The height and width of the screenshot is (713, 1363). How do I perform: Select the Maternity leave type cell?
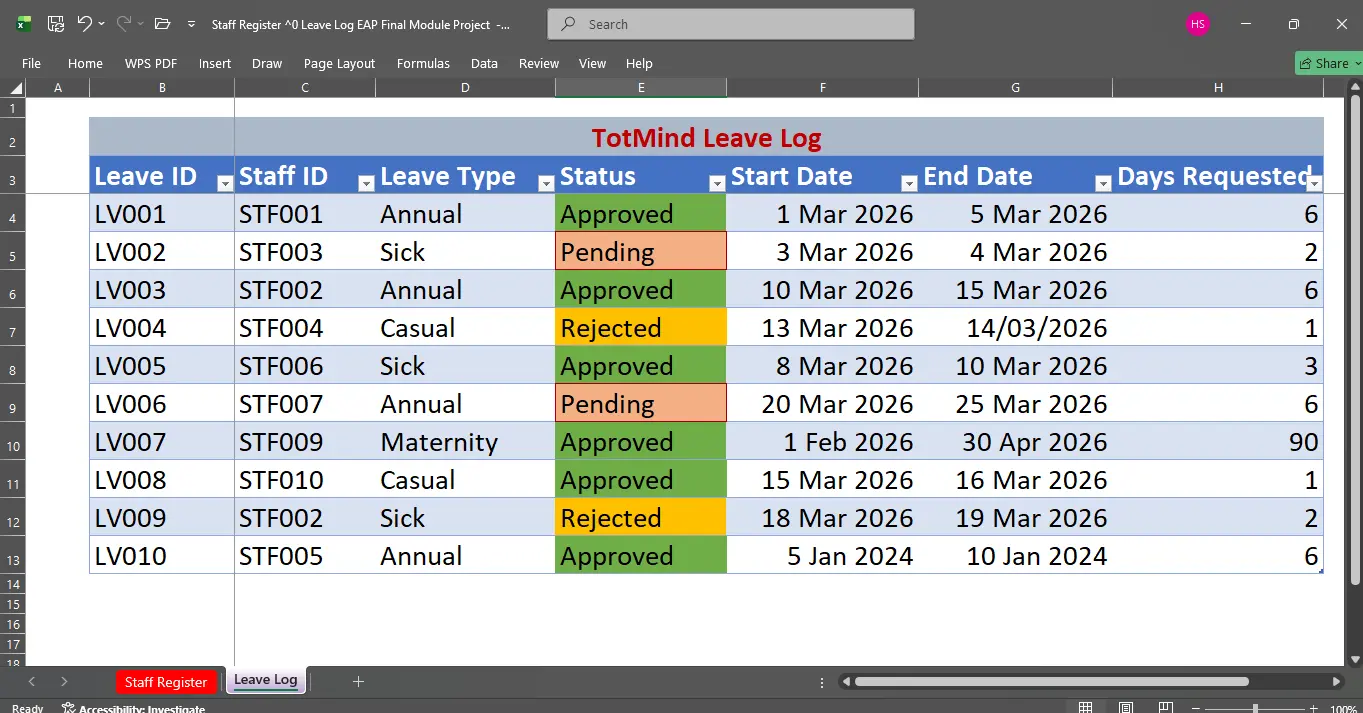pos(465,442)
